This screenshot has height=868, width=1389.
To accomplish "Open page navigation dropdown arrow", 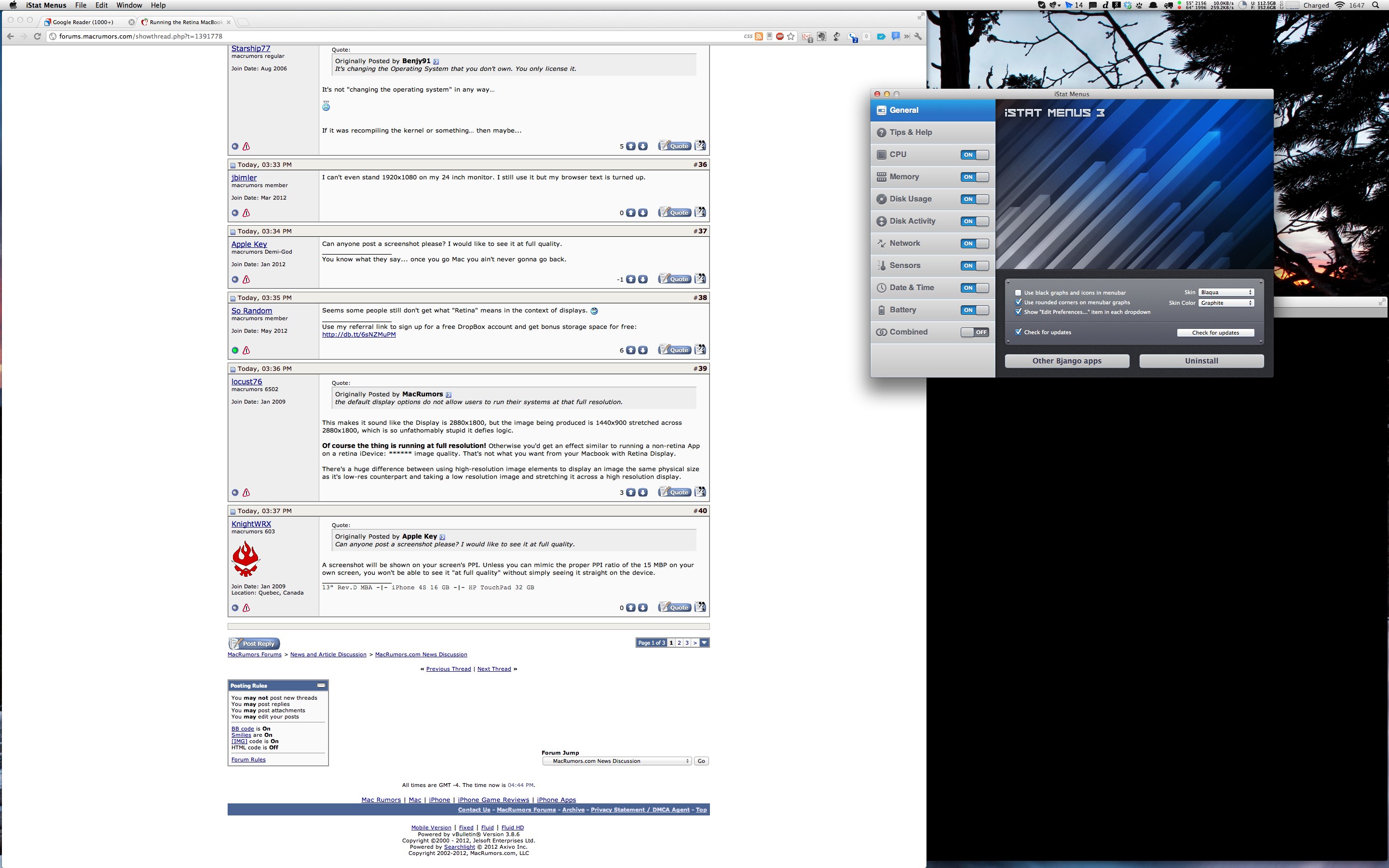I will coord(704,643).
